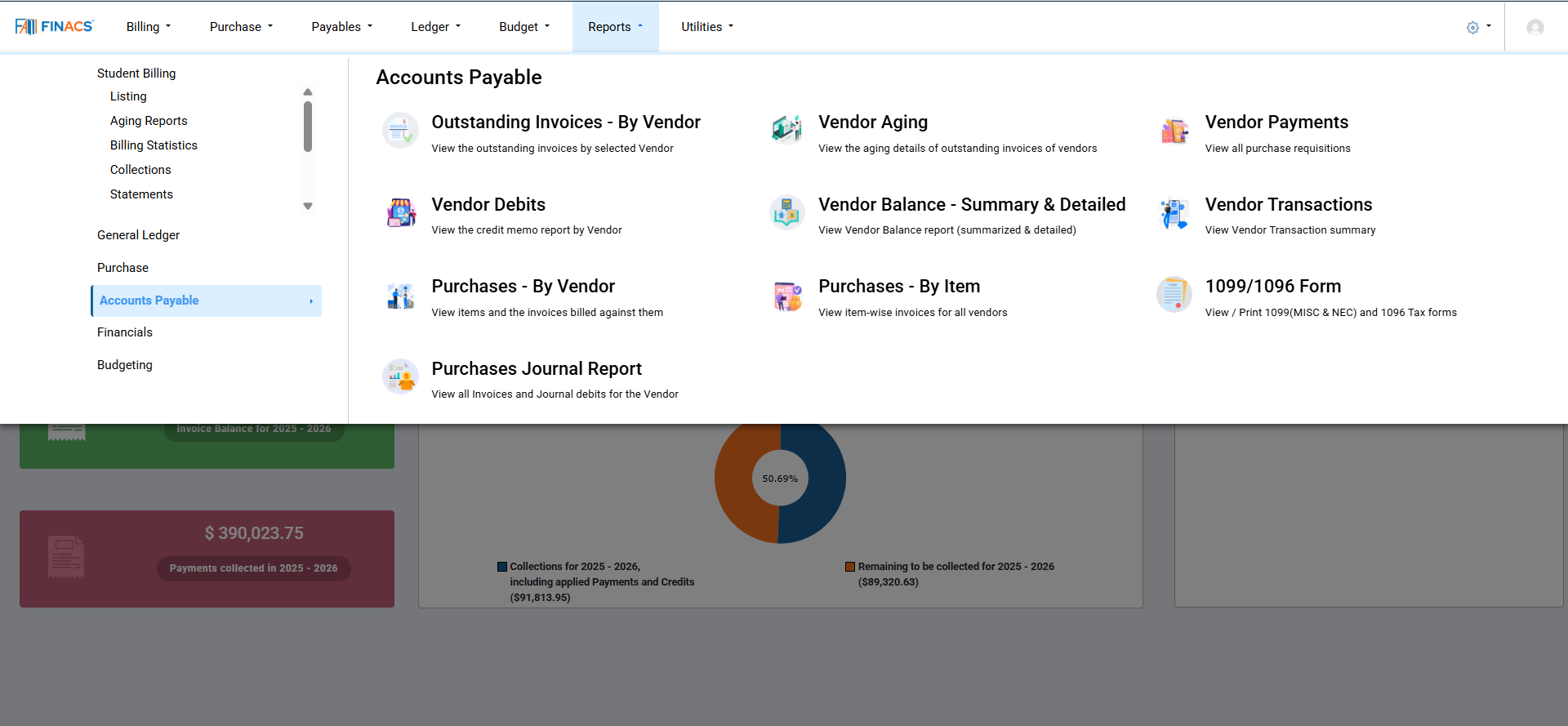Image resolution: width=1568 pixels, height=726 pixels.
Task: Open the Purchases Journal Report
Action: click(537, 369)
